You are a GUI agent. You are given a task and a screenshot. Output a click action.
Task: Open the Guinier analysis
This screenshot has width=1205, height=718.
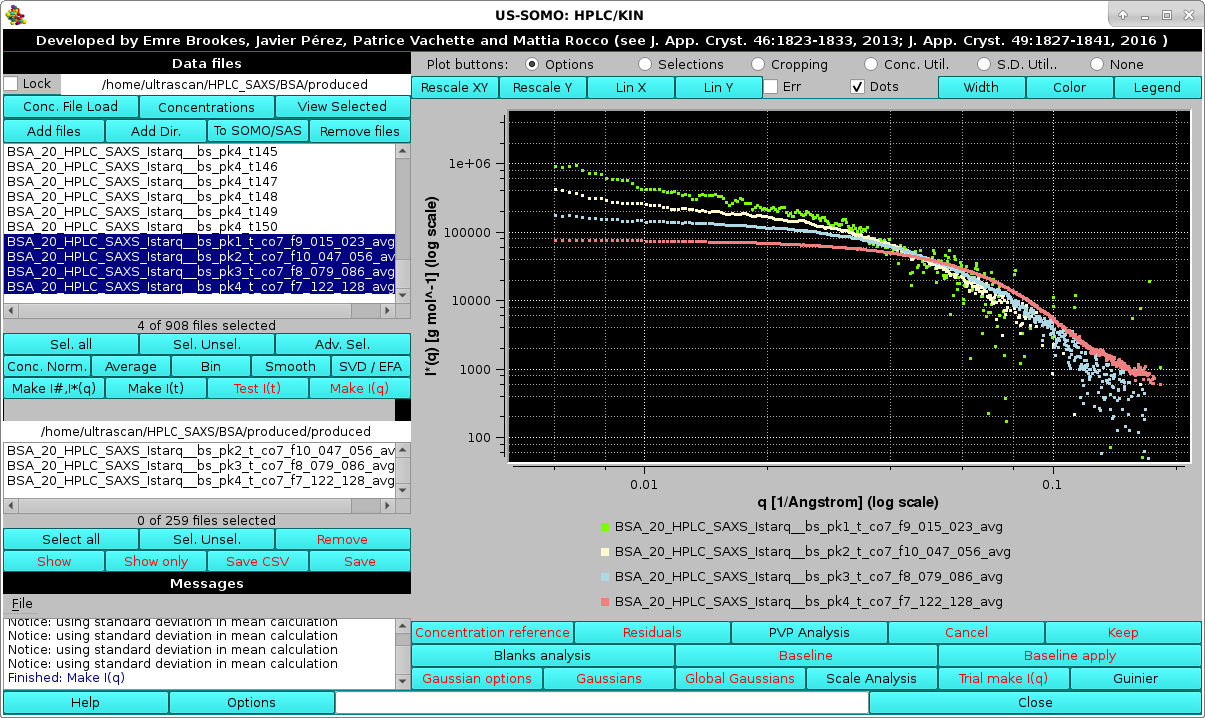(x=1134, y=678)
